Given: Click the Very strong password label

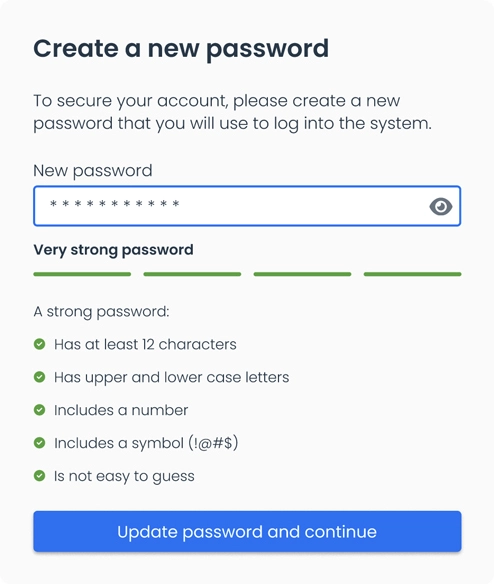Looking at the screenshot, I should coord(113,250).
